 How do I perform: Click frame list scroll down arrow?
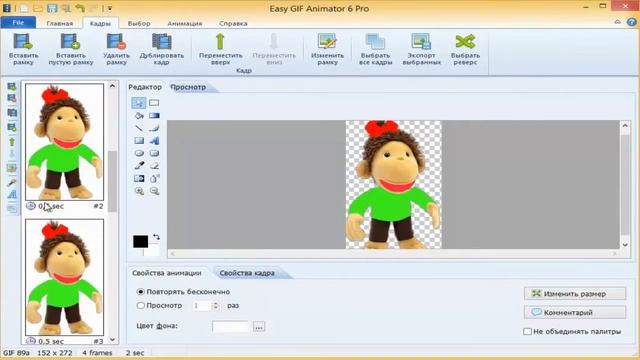point(112,340)
